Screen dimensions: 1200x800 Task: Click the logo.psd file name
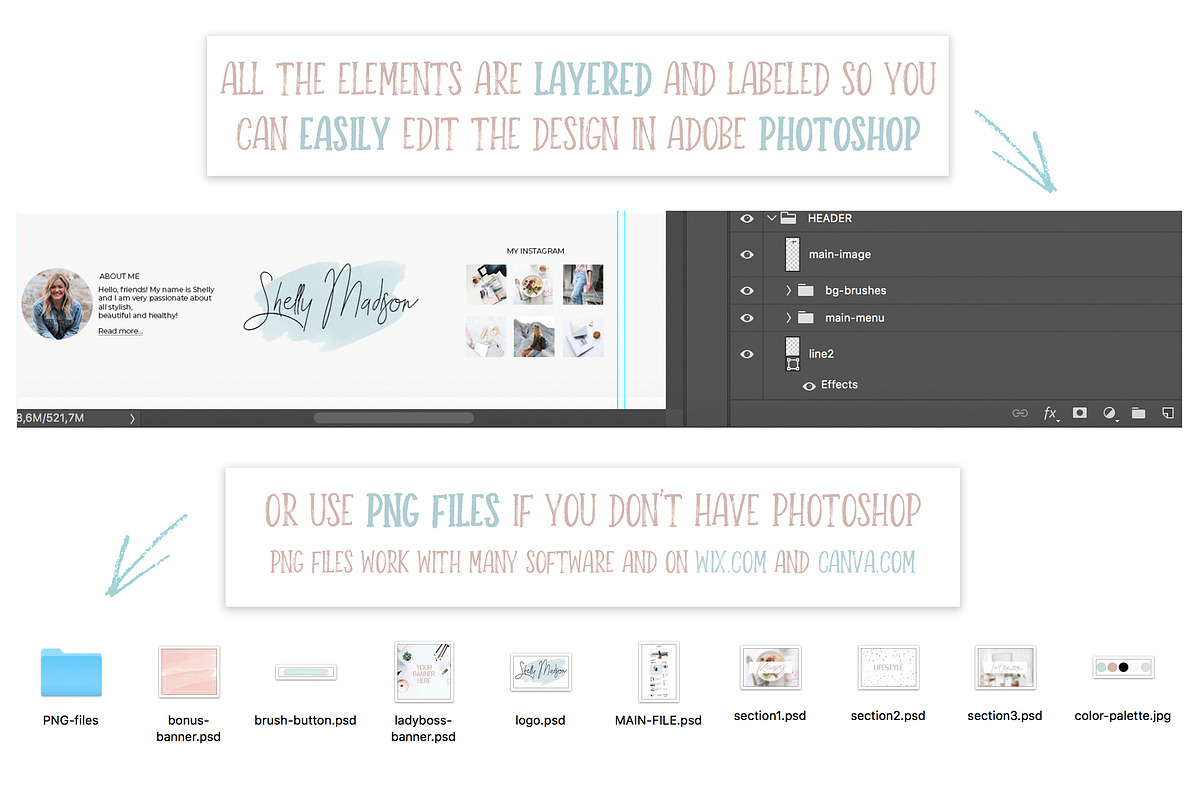pos(540,720)
